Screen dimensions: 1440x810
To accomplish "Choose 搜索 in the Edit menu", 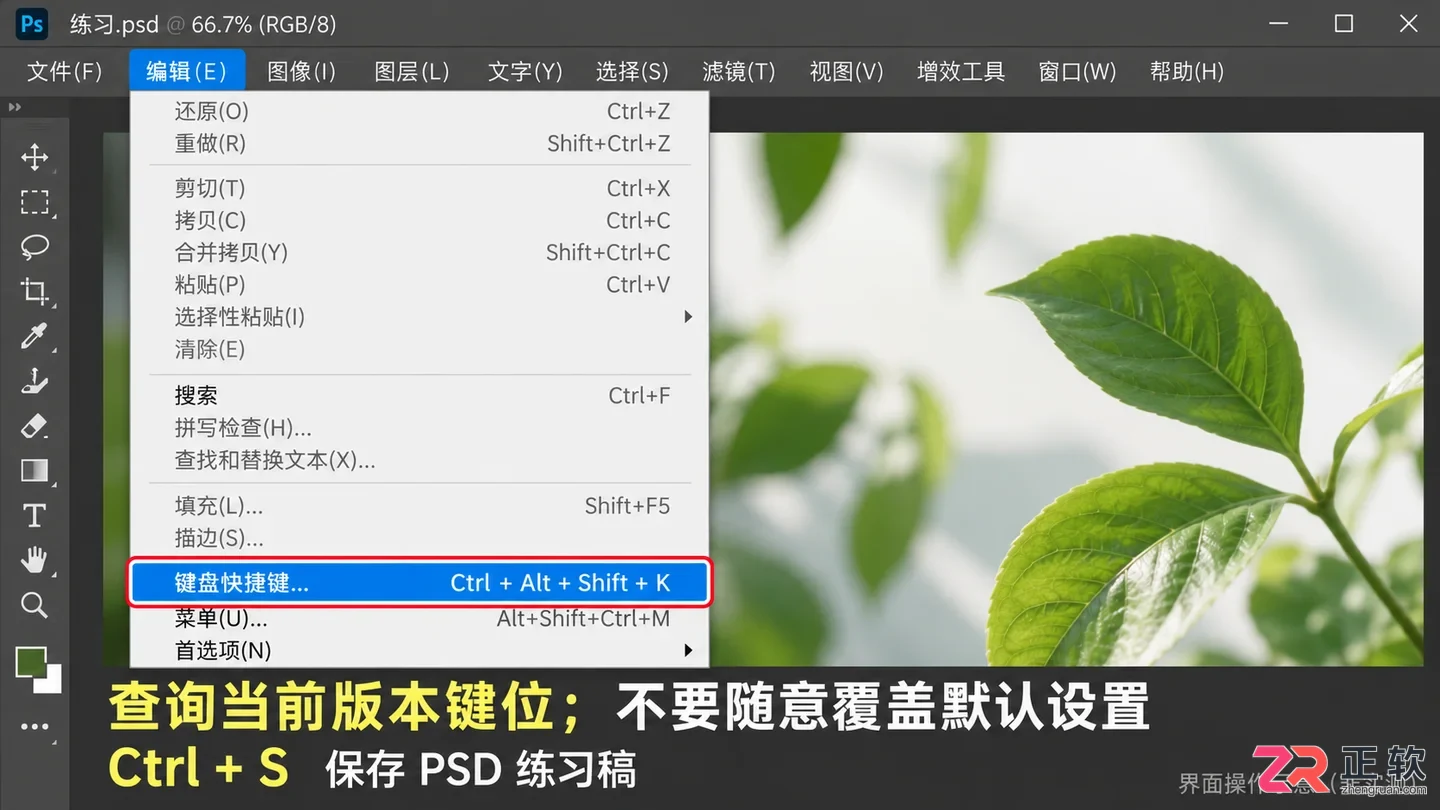I will coord(419,396).
